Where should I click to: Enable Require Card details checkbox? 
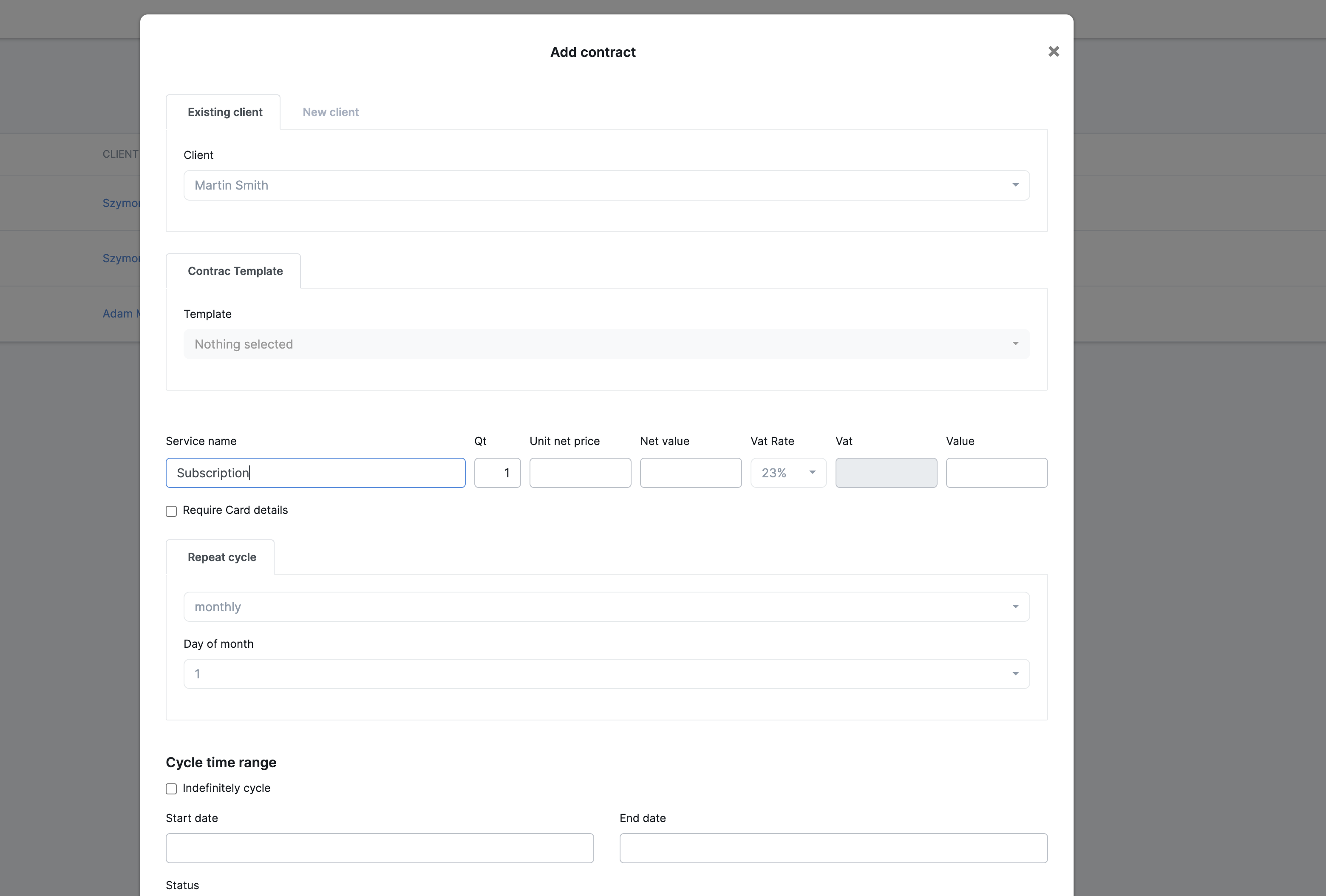click(x=171, y=511)
